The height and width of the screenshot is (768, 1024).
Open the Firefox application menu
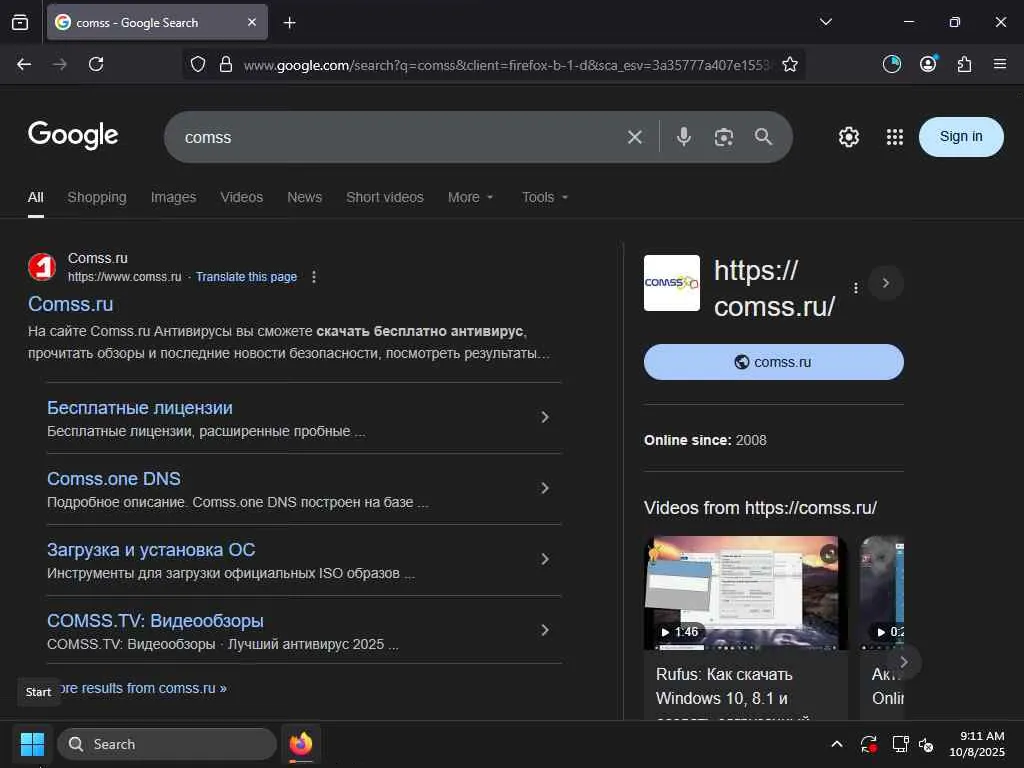tap(1000, 64)
